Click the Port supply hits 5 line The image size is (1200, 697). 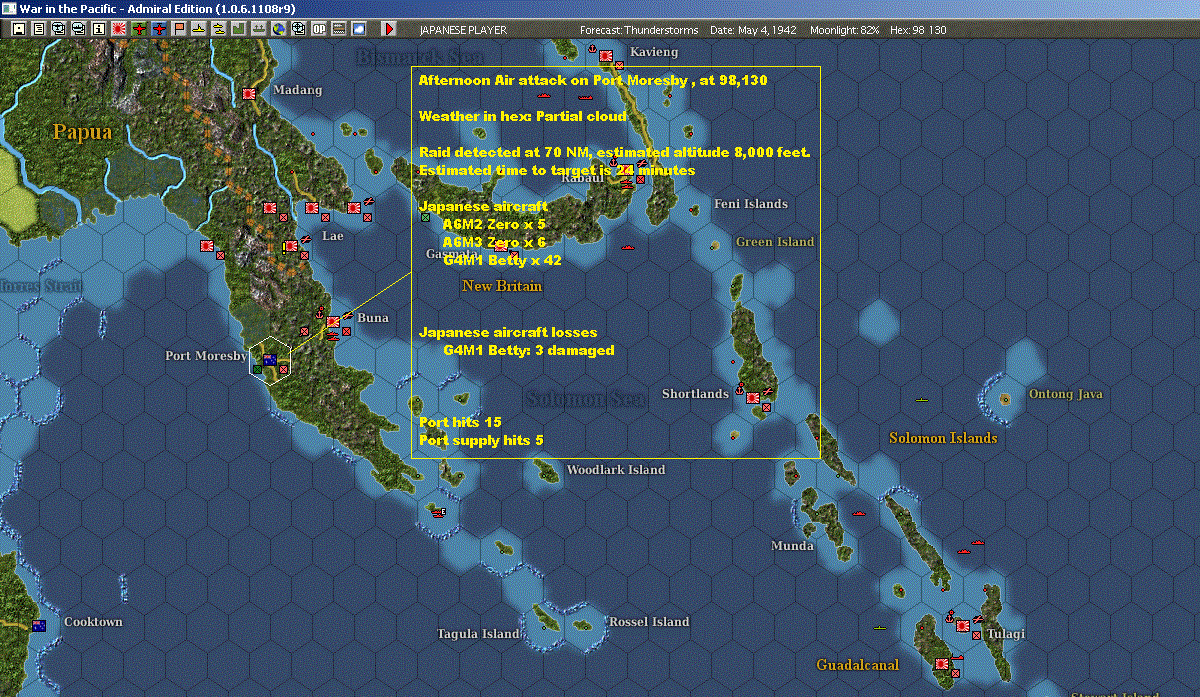[x=481, y=440]
